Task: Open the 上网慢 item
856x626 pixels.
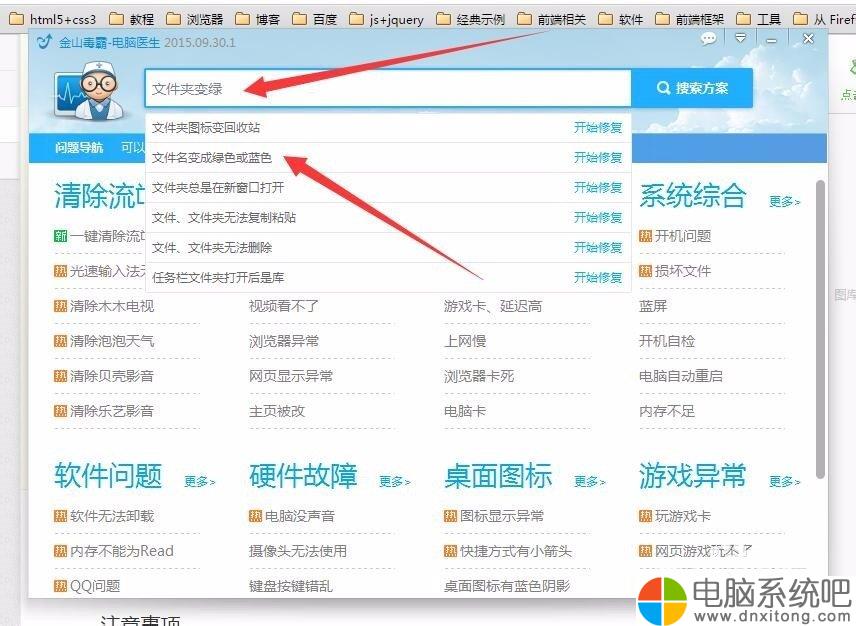Action: [x=465, y=341]
